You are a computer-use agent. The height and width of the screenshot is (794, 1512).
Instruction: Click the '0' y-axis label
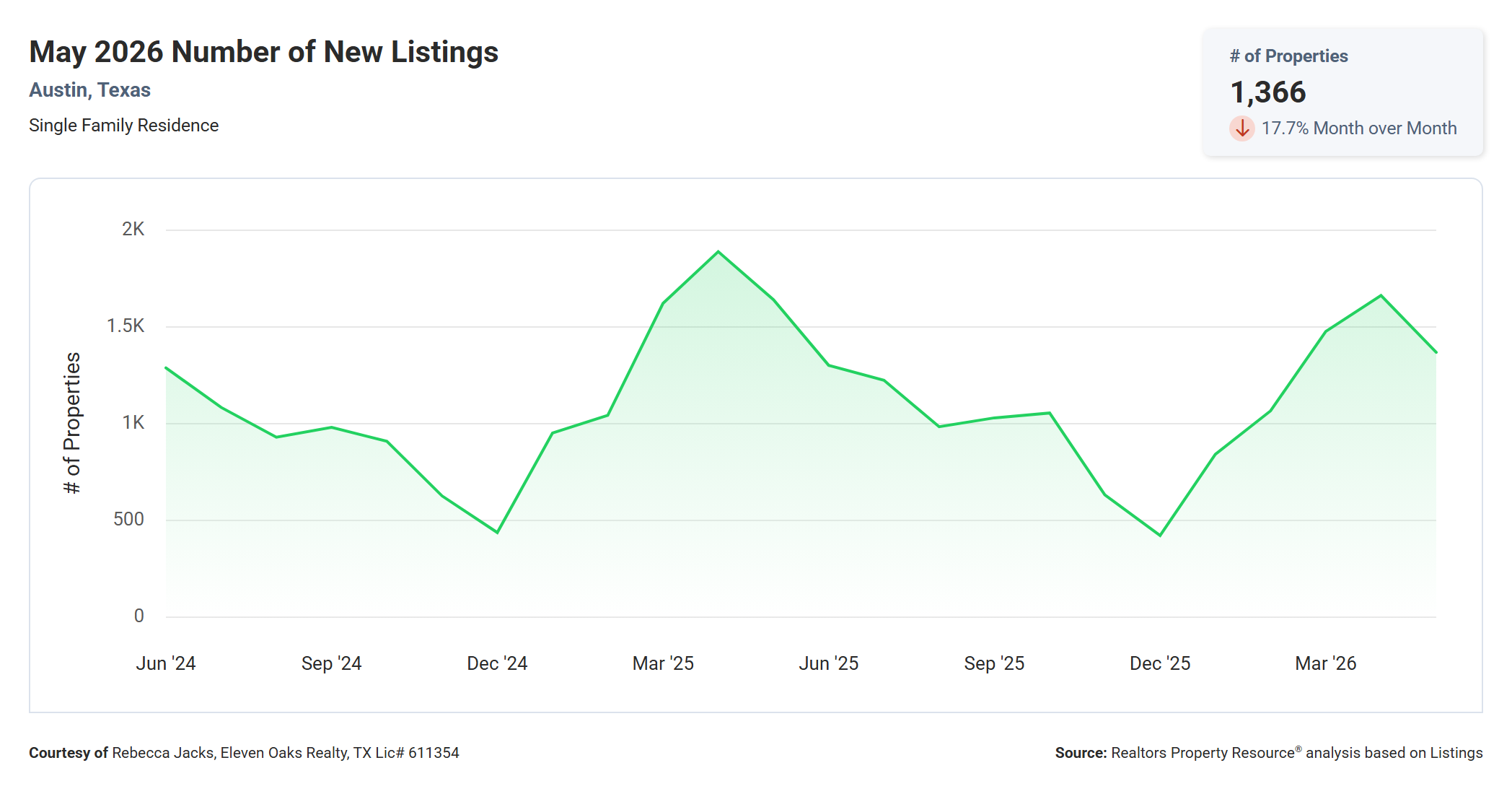click(139, 616)
